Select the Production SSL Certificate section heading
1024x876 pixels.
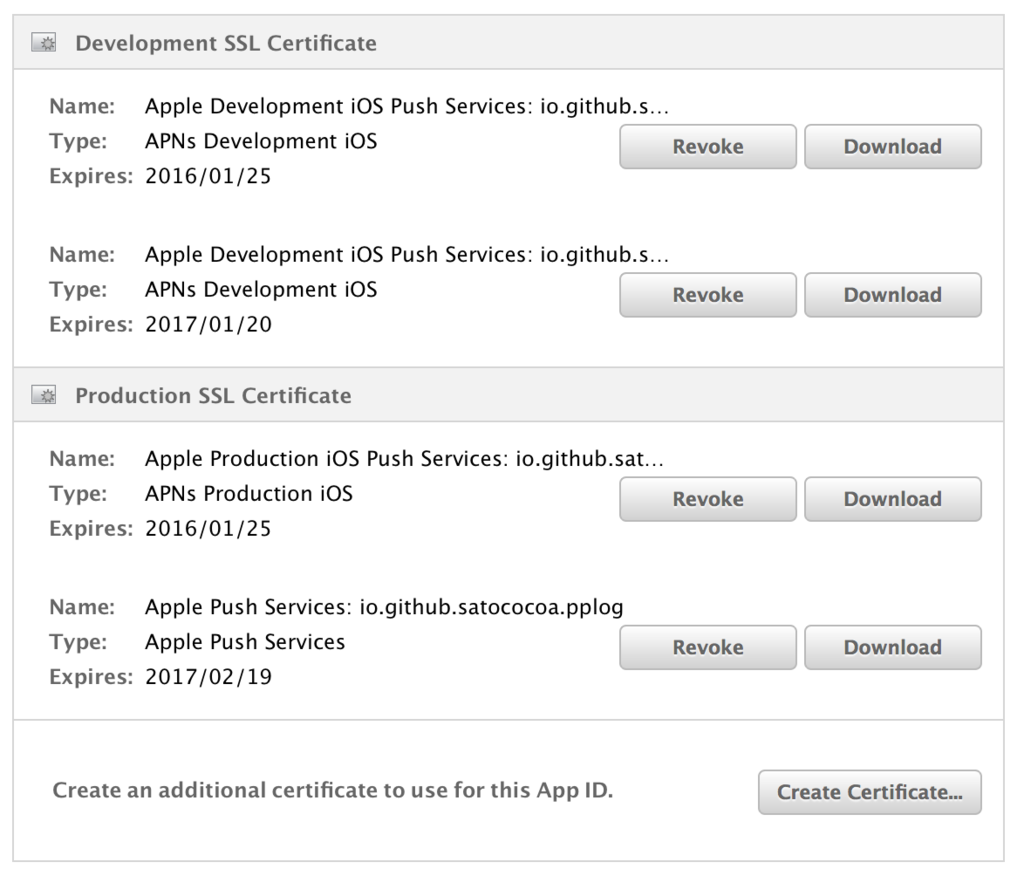pyautogui.click(x=213, y=396)
